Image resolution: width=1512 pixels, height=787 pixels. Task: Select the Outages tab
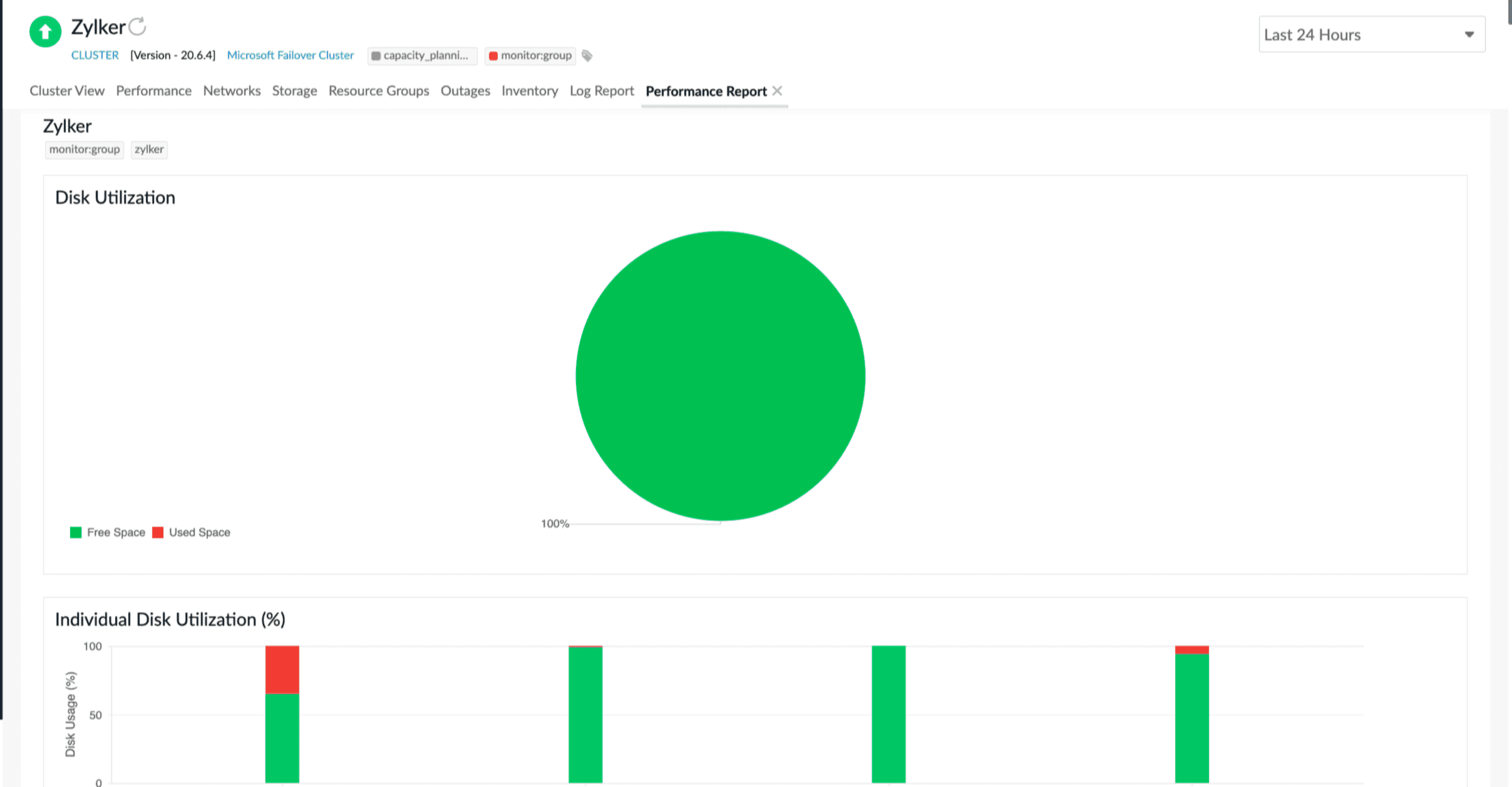(465, 91)
